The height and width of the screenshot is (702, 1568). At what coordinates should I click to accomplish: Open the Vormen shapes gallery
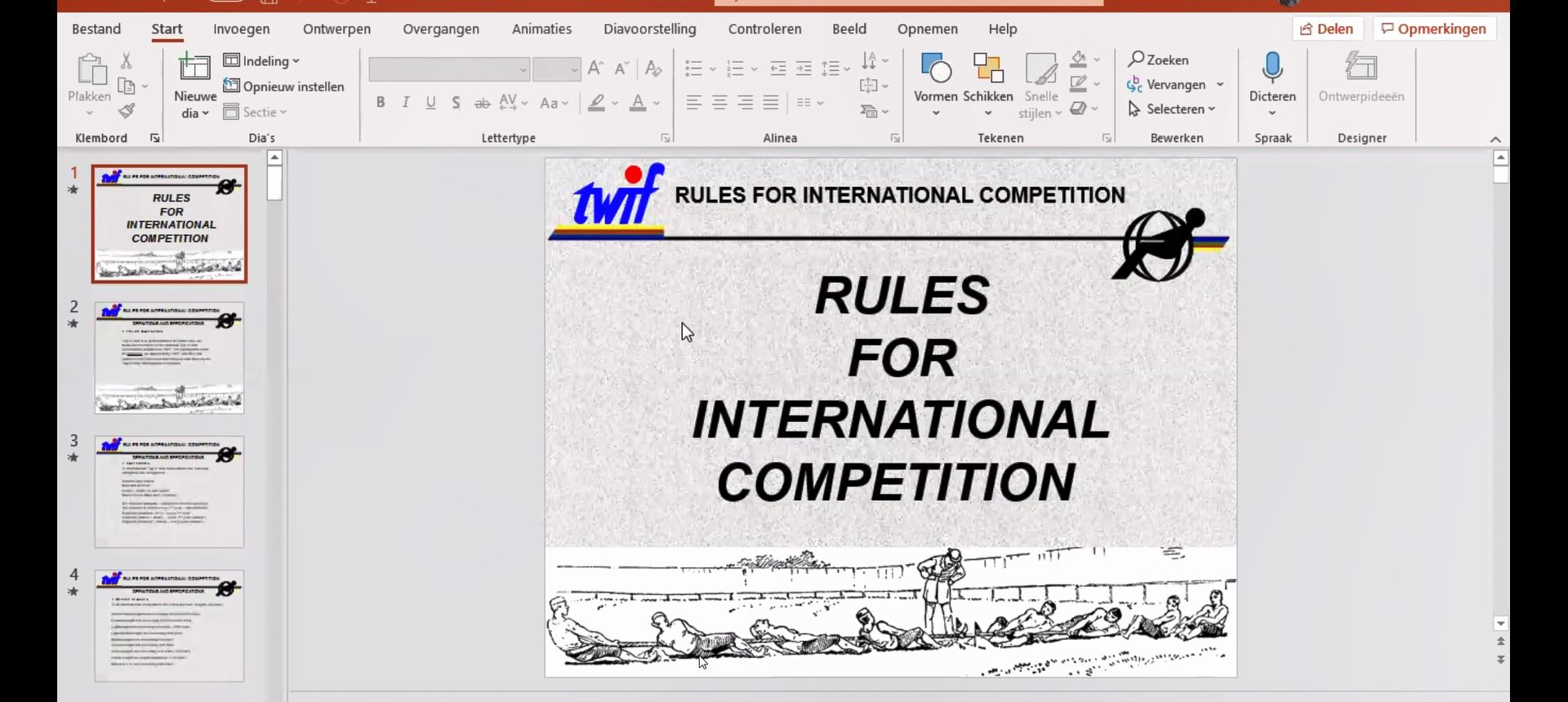935,69
